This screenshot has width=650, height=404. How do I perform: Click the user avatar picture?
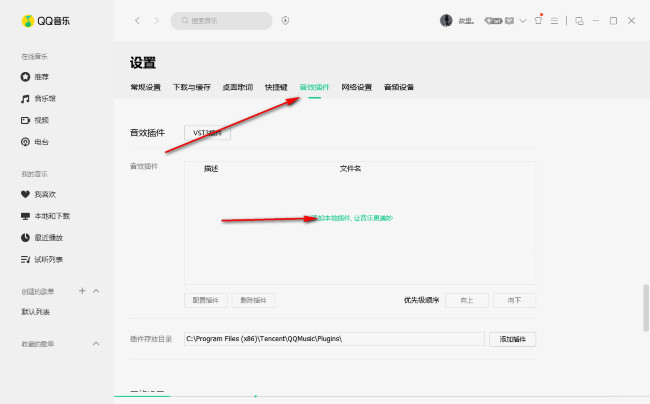click(446, 20)
